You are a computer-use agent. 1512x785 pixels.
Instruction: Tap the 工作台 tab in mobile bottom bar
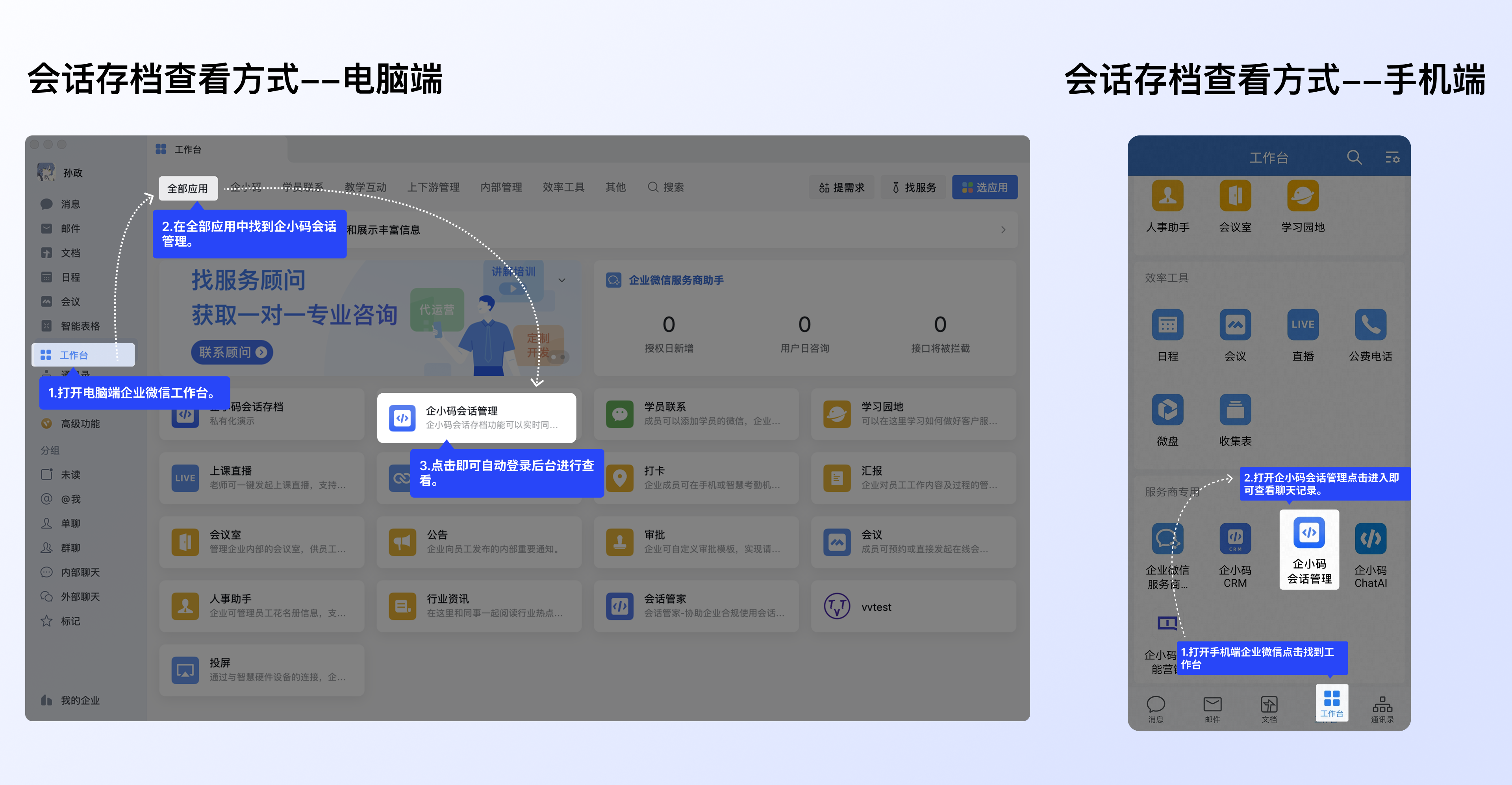[1331, 703]
